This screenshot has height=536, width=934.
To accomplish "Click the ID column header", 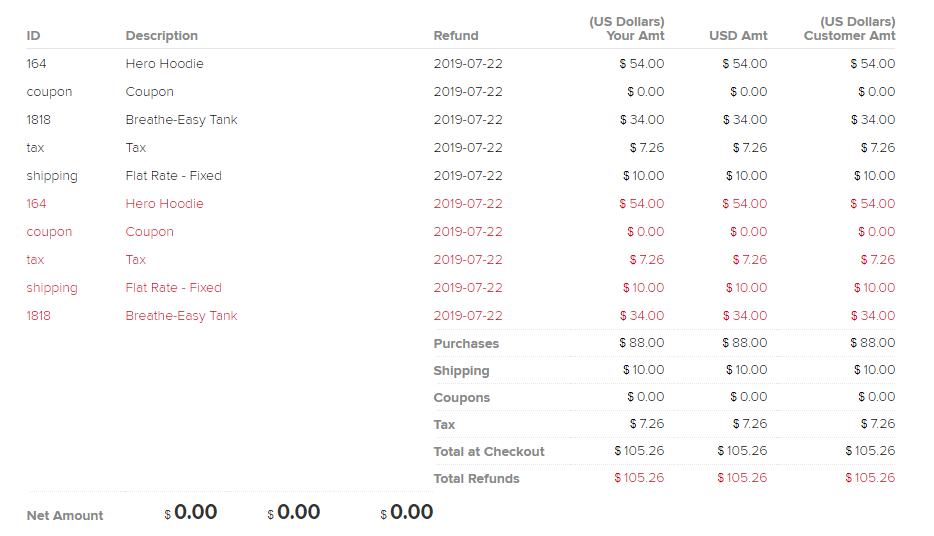I will [x=33, y=36].
